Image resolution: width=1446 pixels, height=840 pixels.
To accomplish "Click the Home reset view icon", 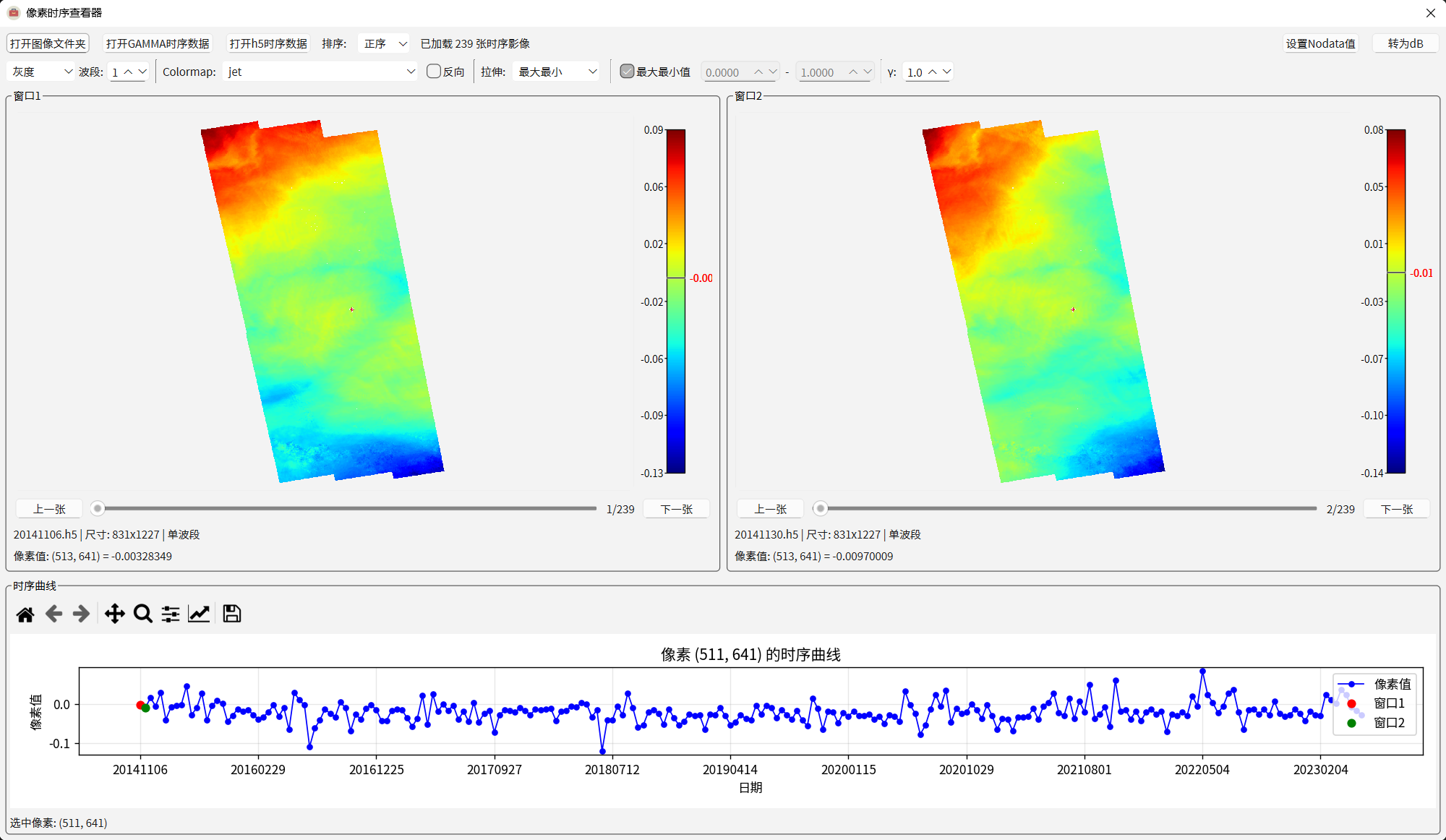I will (x=25, y=614).
